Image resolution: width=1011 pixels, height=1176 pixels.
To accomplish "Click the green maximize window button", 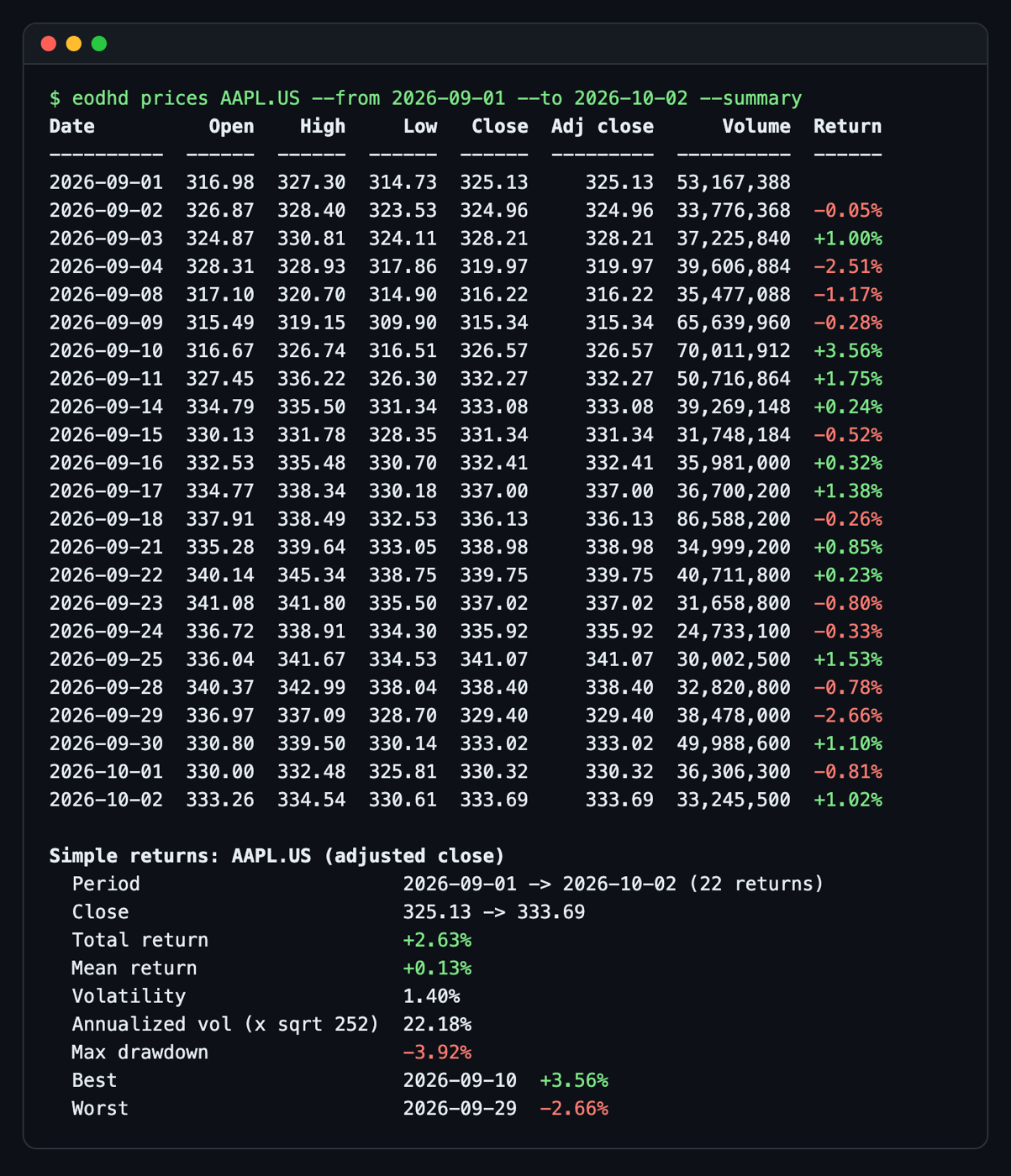I will tap(99, 44).
